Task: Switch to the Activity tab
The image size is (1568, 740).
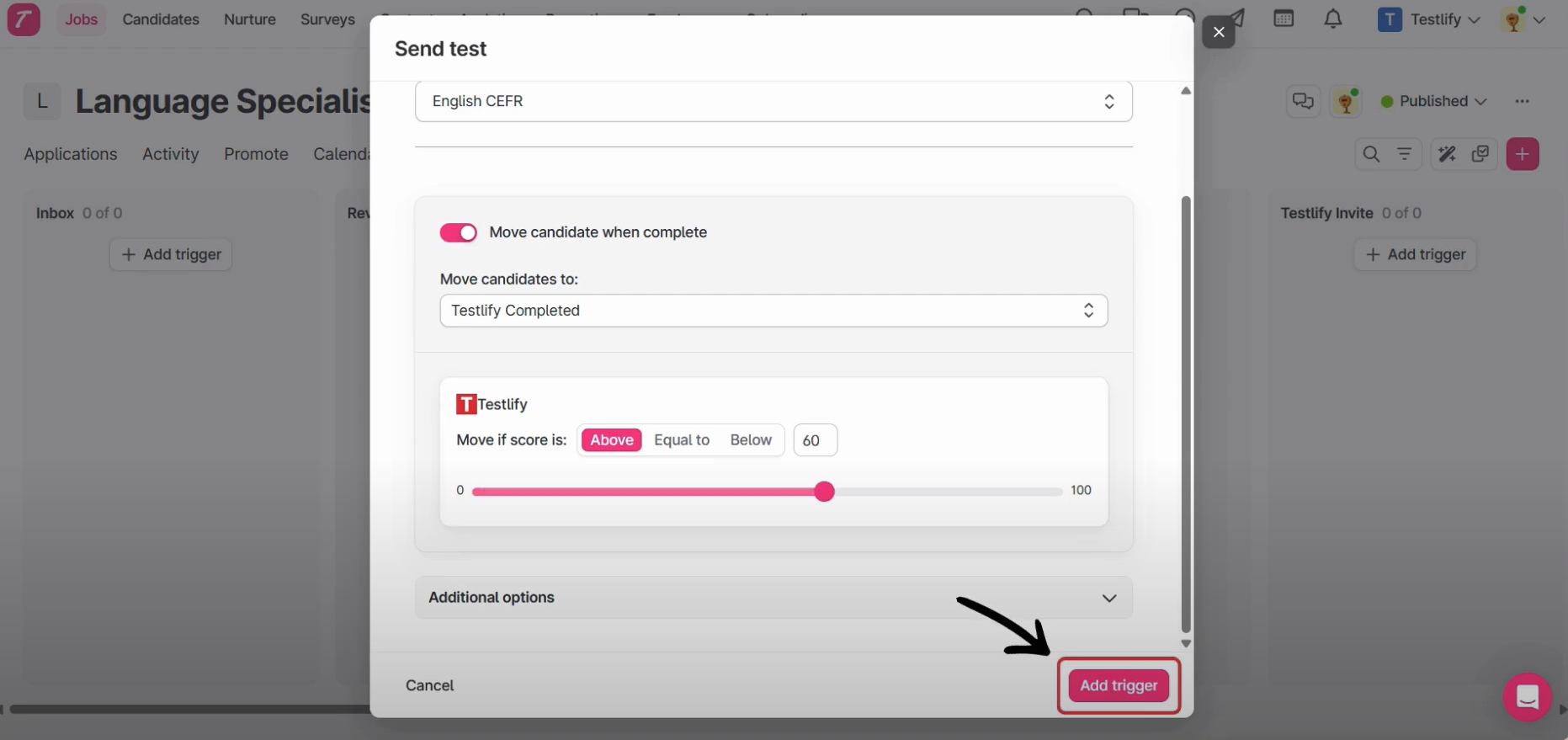Action: click(x=171, y=154)
